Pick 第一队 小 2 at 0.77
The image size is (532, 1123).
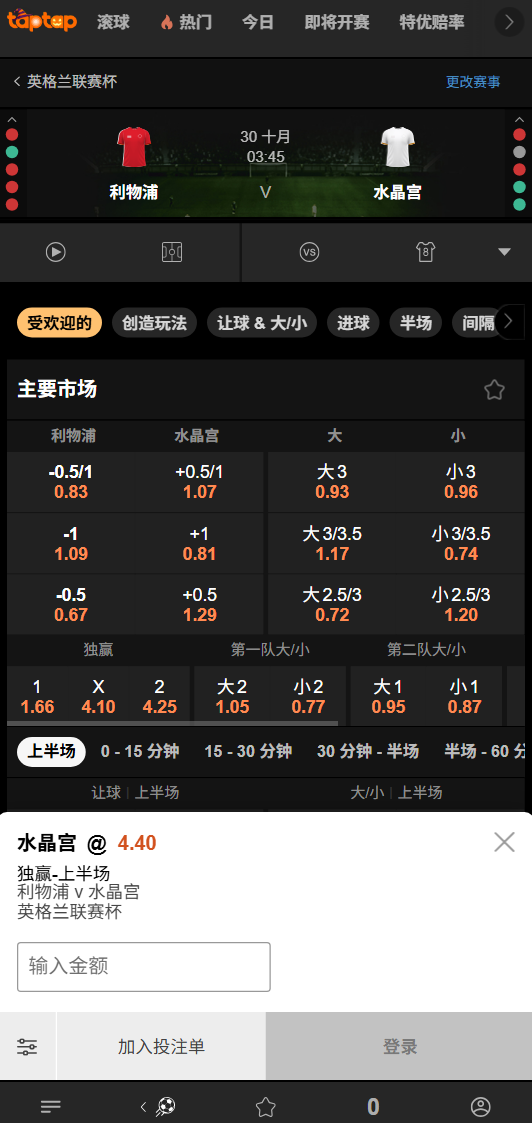point(308,697)
